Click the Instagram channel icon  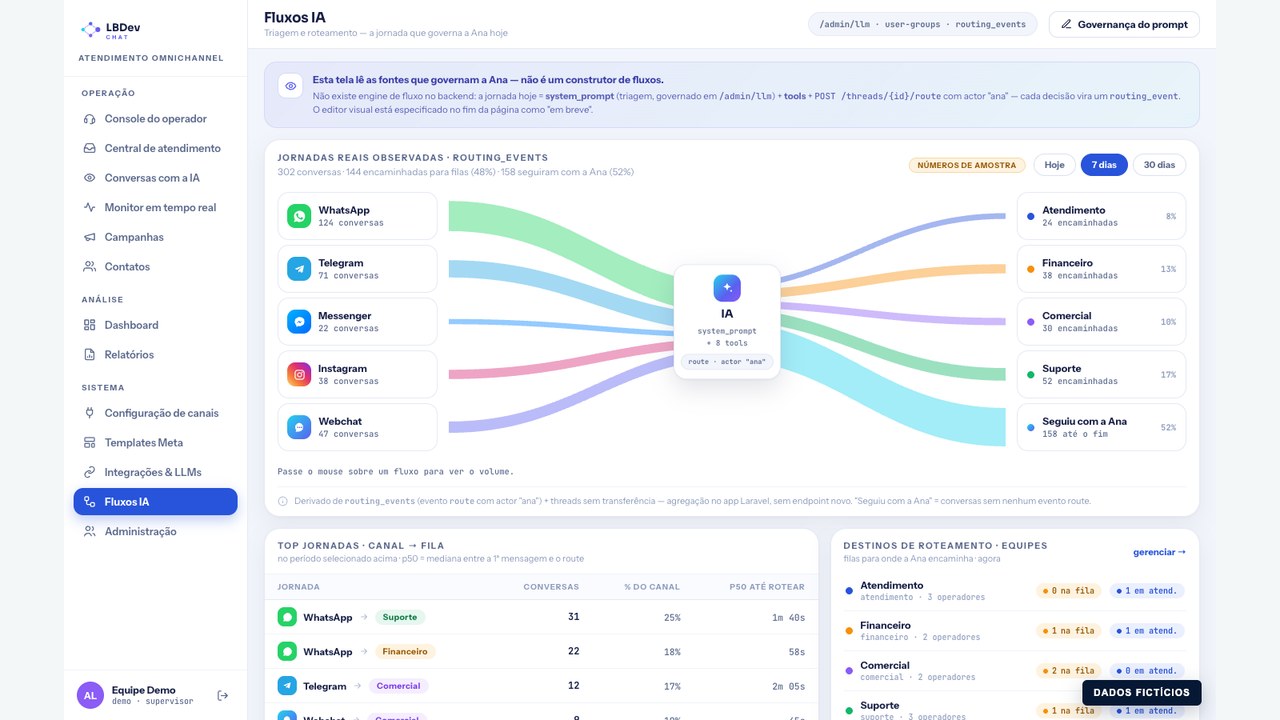click(x=299, y=374)
